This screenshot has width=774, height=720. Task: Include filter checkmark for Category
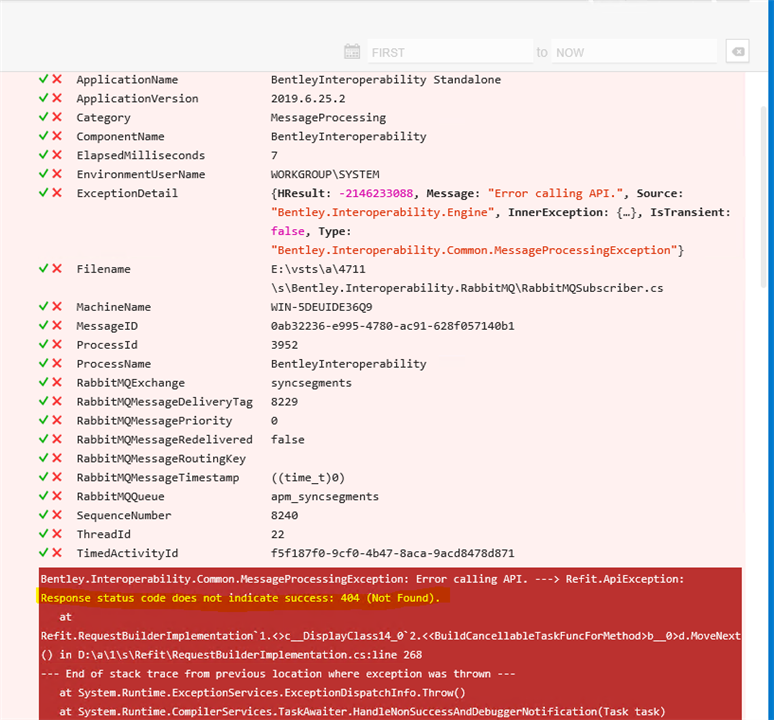tap(43, 117)
